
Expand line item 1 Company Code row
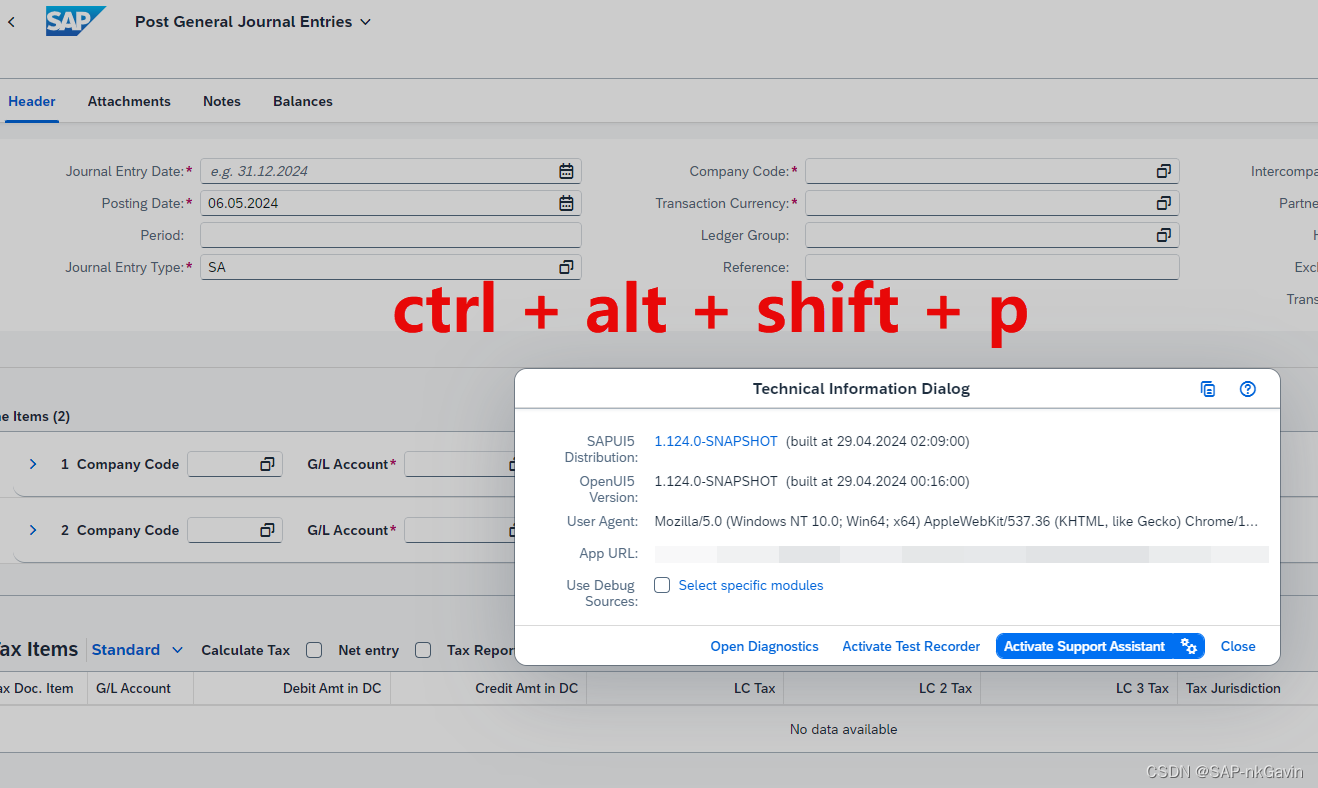(32, 464)
